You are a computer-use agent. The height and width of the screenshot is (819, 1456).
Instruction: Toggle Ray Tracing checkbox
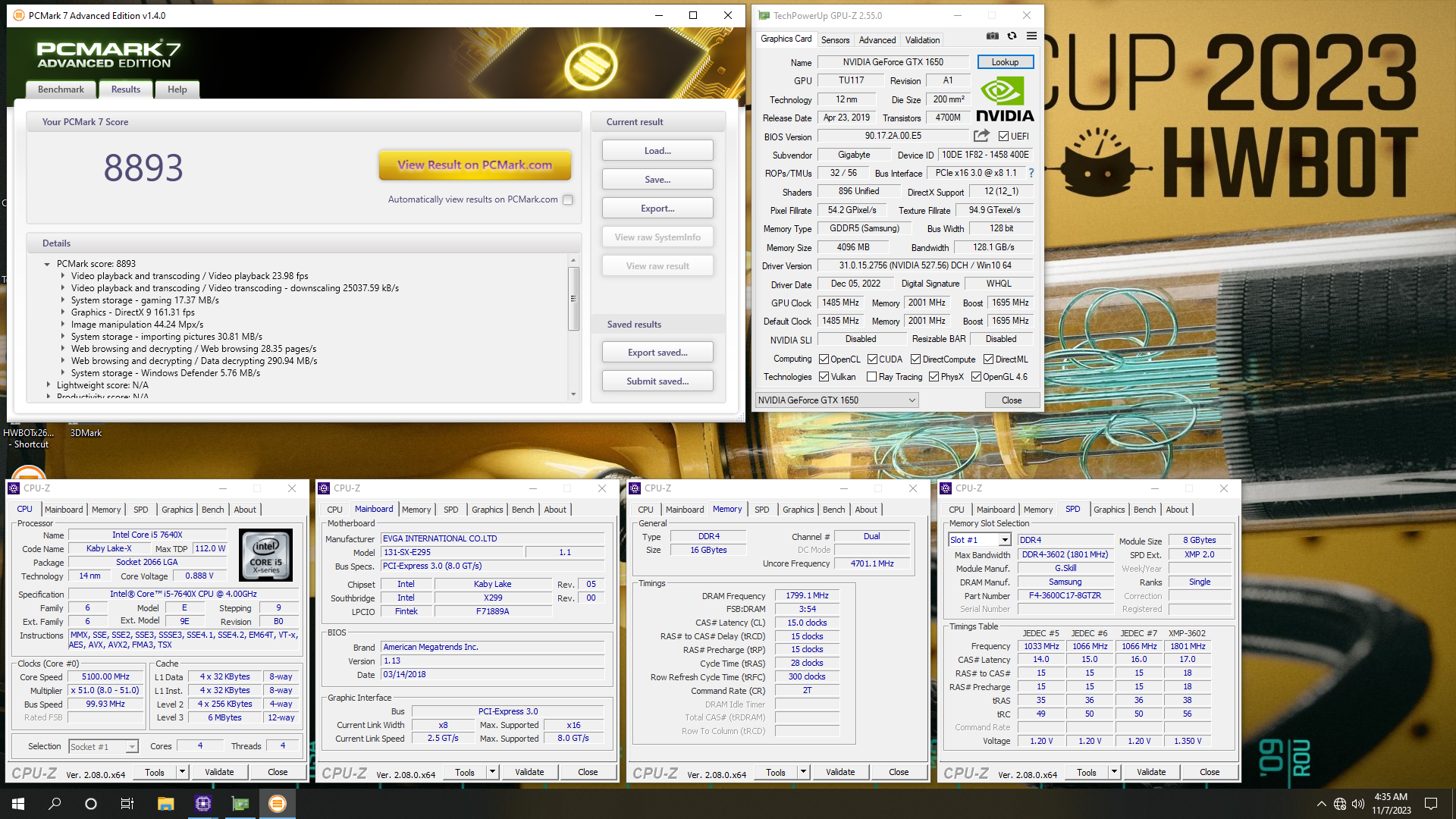point(871,377)
